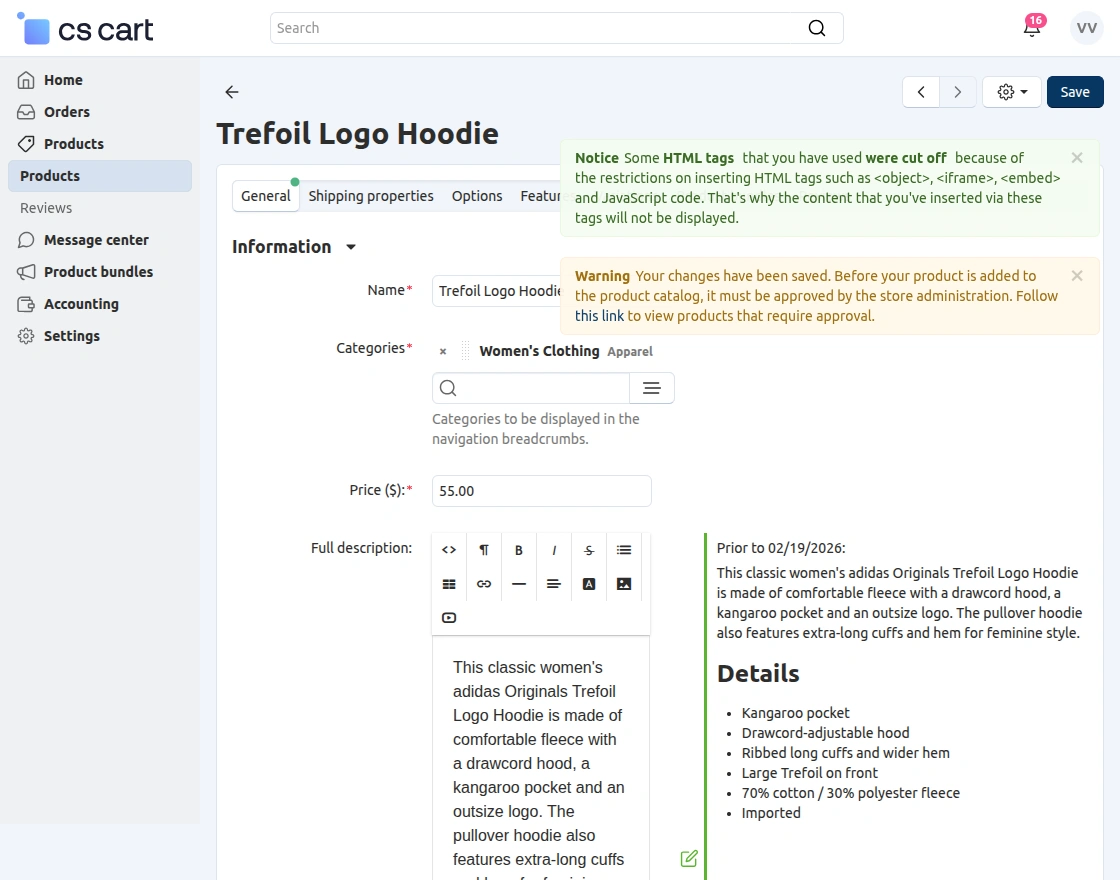Apply bold formatting in the description editor
The width and height of the screenshot is (1120, 880).
519,549
